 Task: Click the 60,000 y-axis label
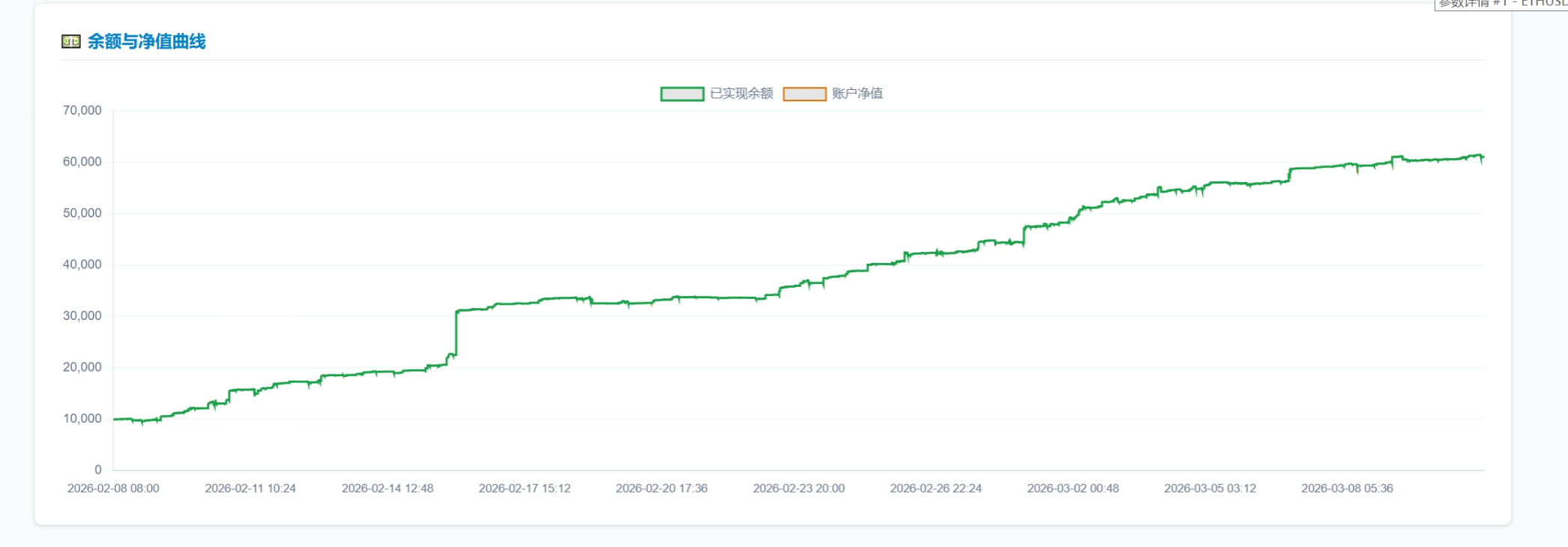pyautogui.click(x=82, y=162)
